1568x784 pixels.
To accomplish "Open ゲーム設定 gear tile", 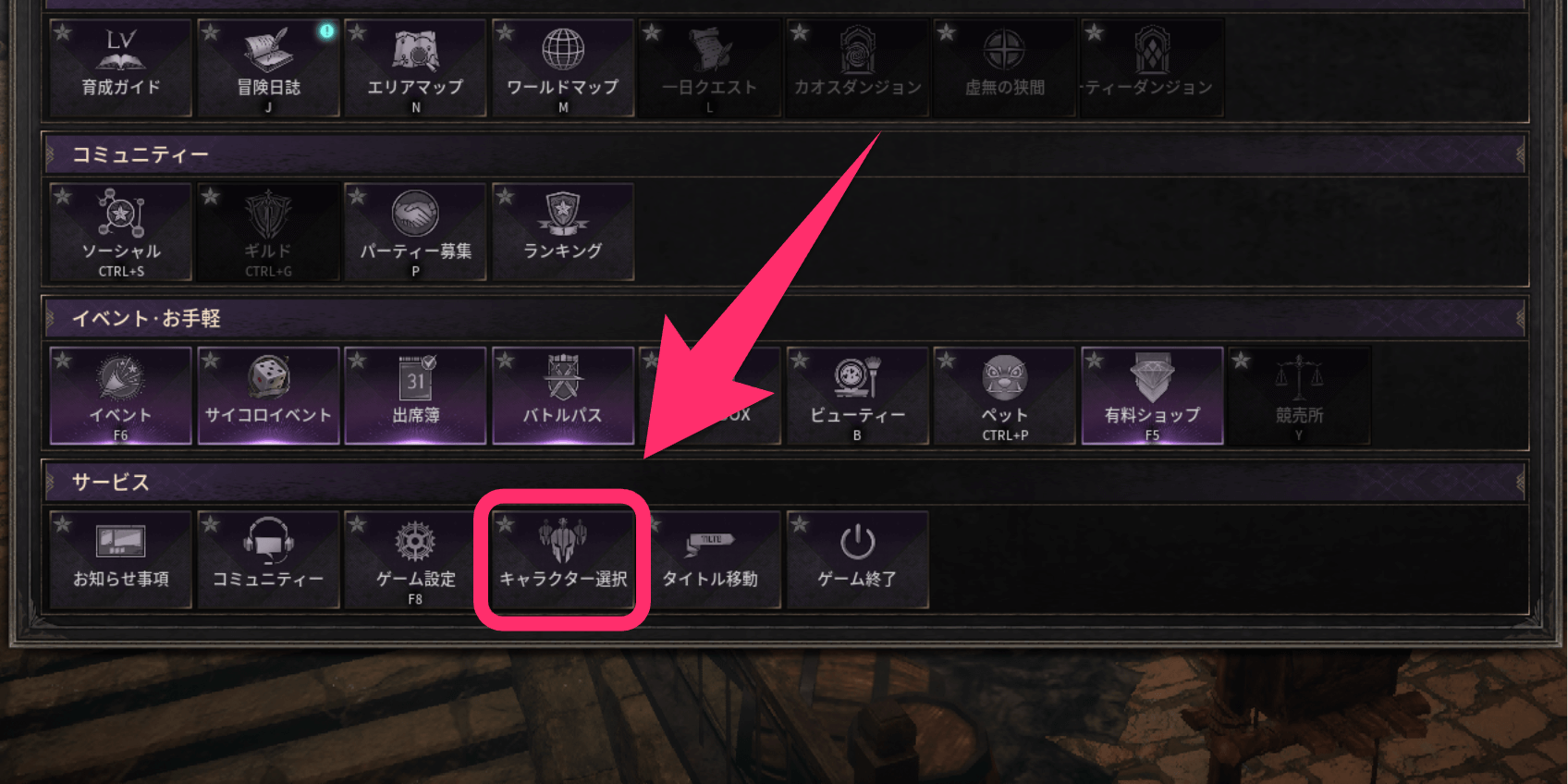I will pos(415,558).
